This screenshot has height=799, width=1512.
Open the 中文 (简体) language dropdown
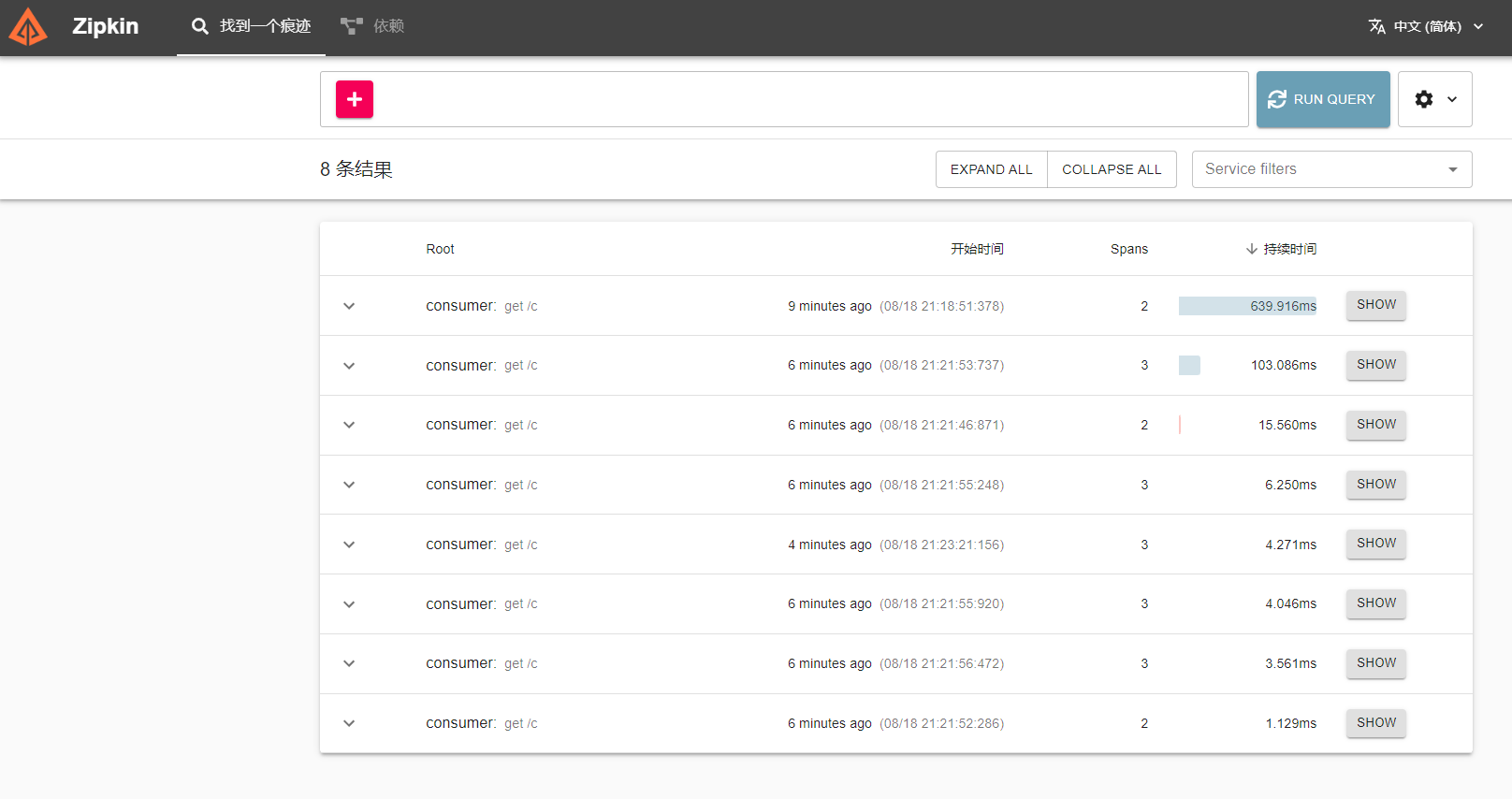coord(1426,26)
